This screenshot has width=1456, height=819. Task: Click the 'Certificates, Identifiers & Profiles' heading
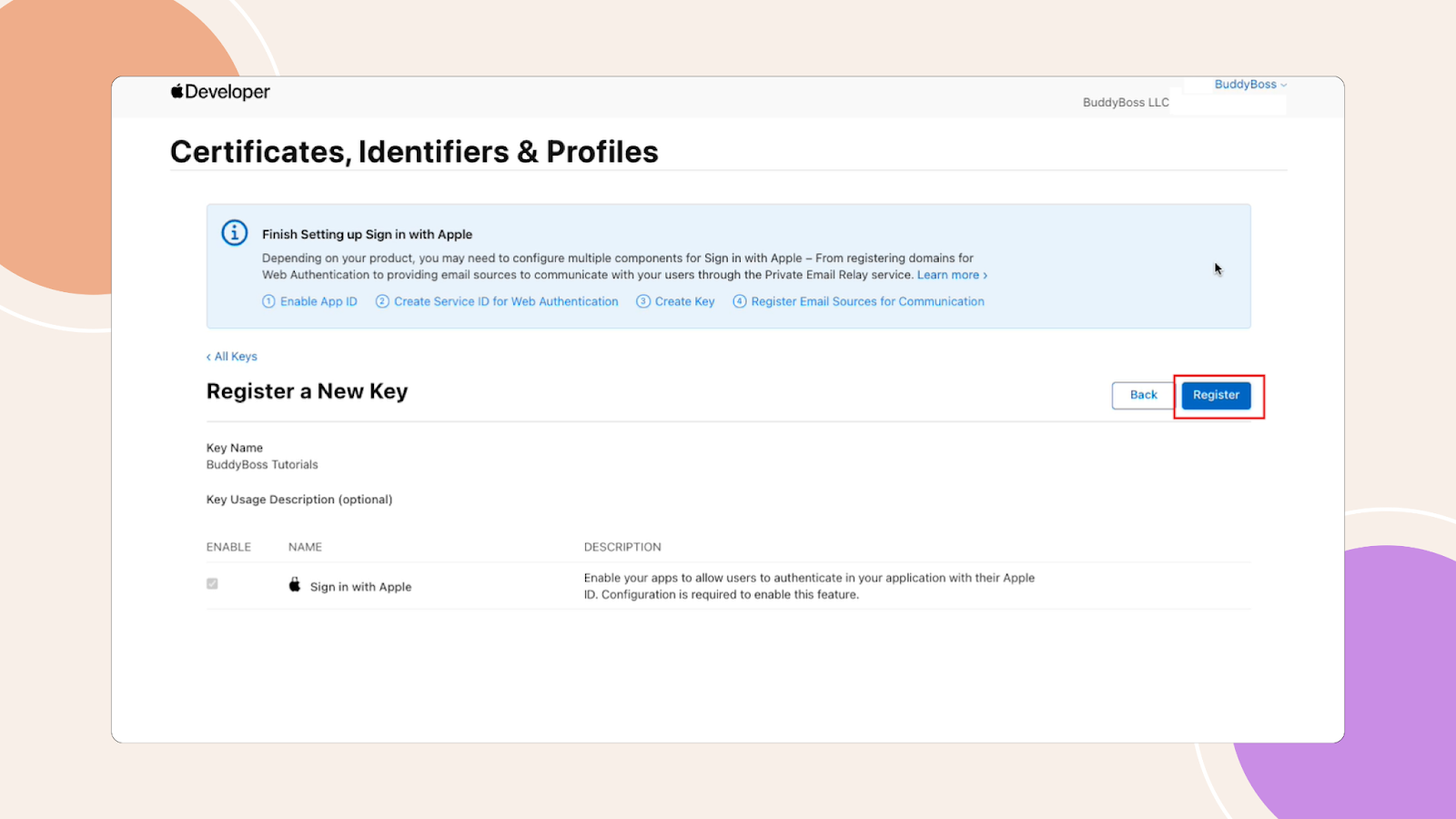pyautogui.click(x=414, y=152)
